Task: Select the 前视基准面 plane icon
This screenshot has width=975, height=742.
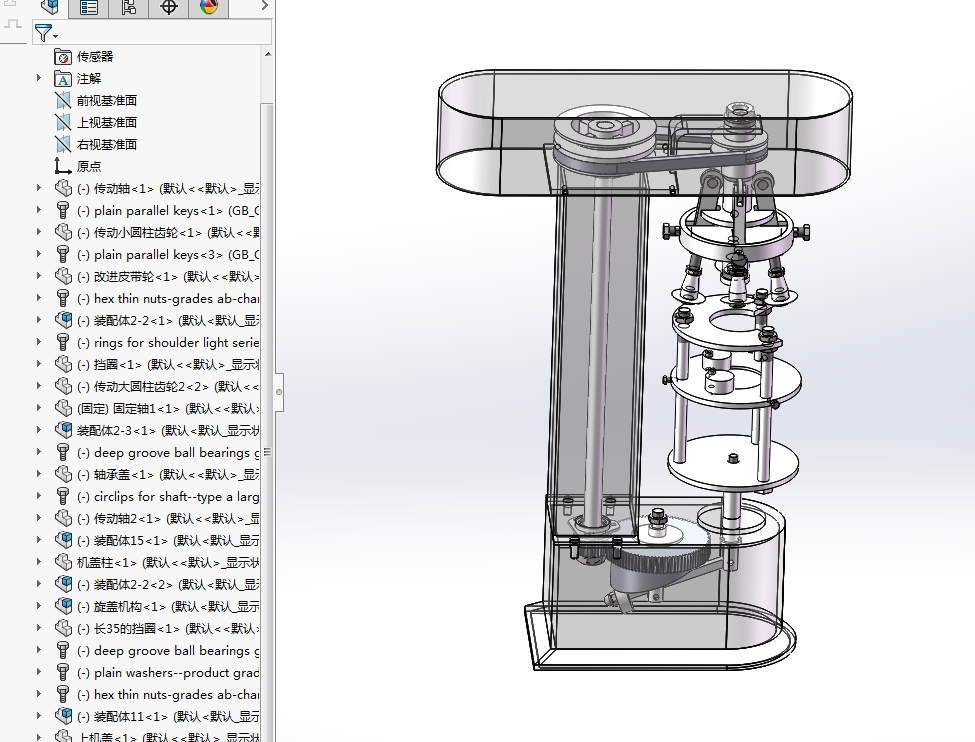Action: point(63,101)
